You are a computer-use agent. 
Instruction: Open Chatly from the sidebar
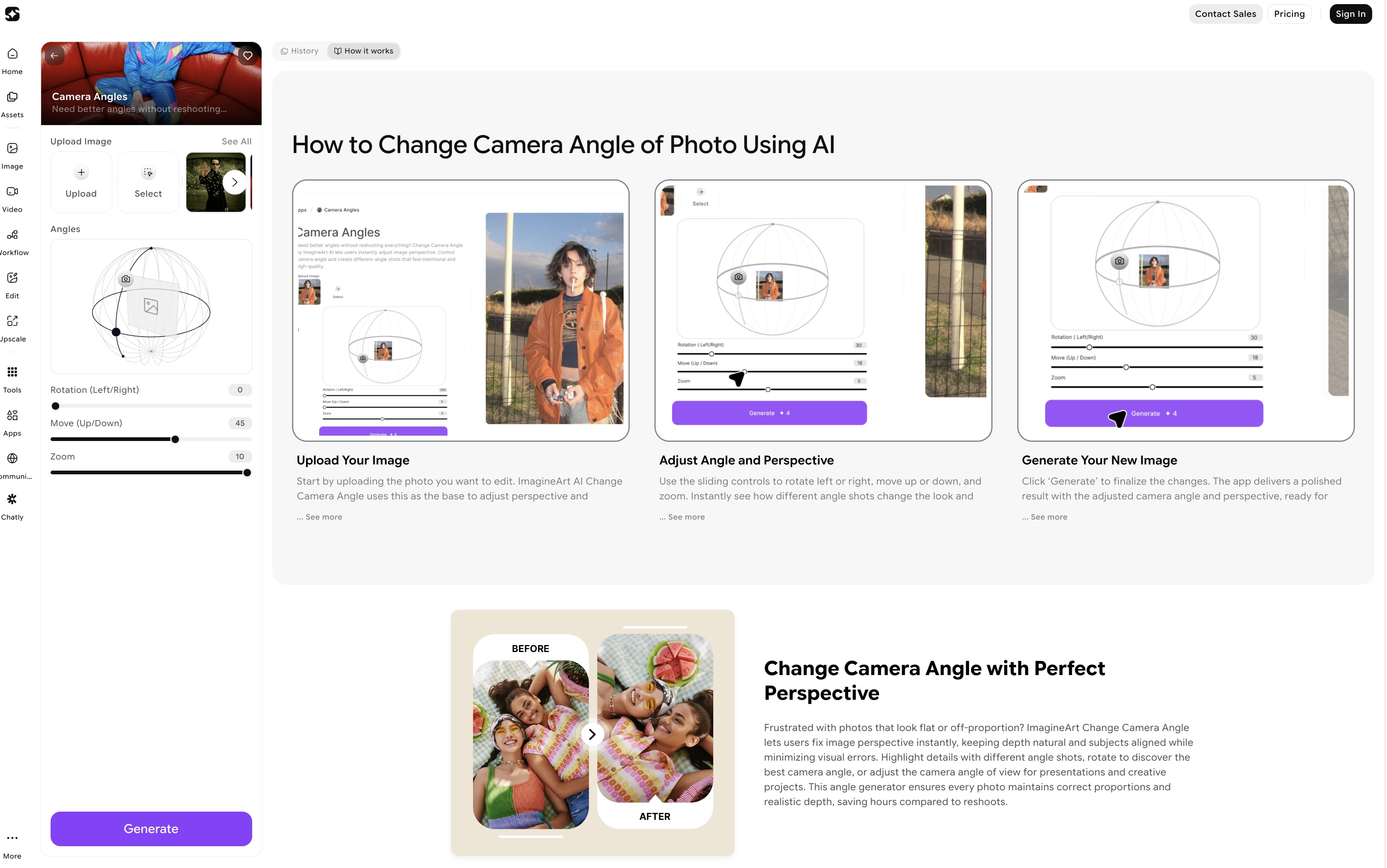(12, 506)
